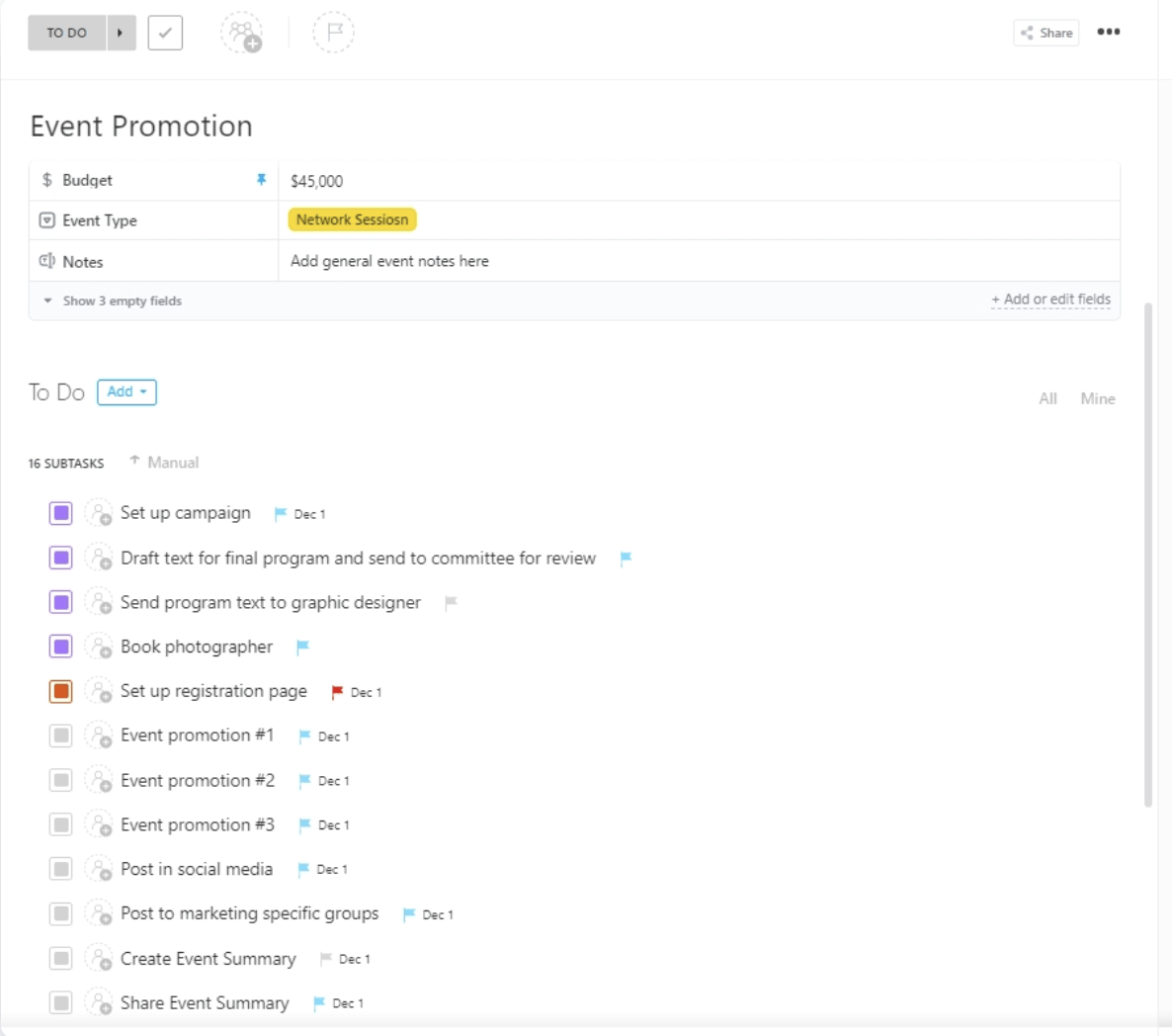Click the Share button
This screenshot has height=1036, width=1172.
click(x=1046, y=33)
